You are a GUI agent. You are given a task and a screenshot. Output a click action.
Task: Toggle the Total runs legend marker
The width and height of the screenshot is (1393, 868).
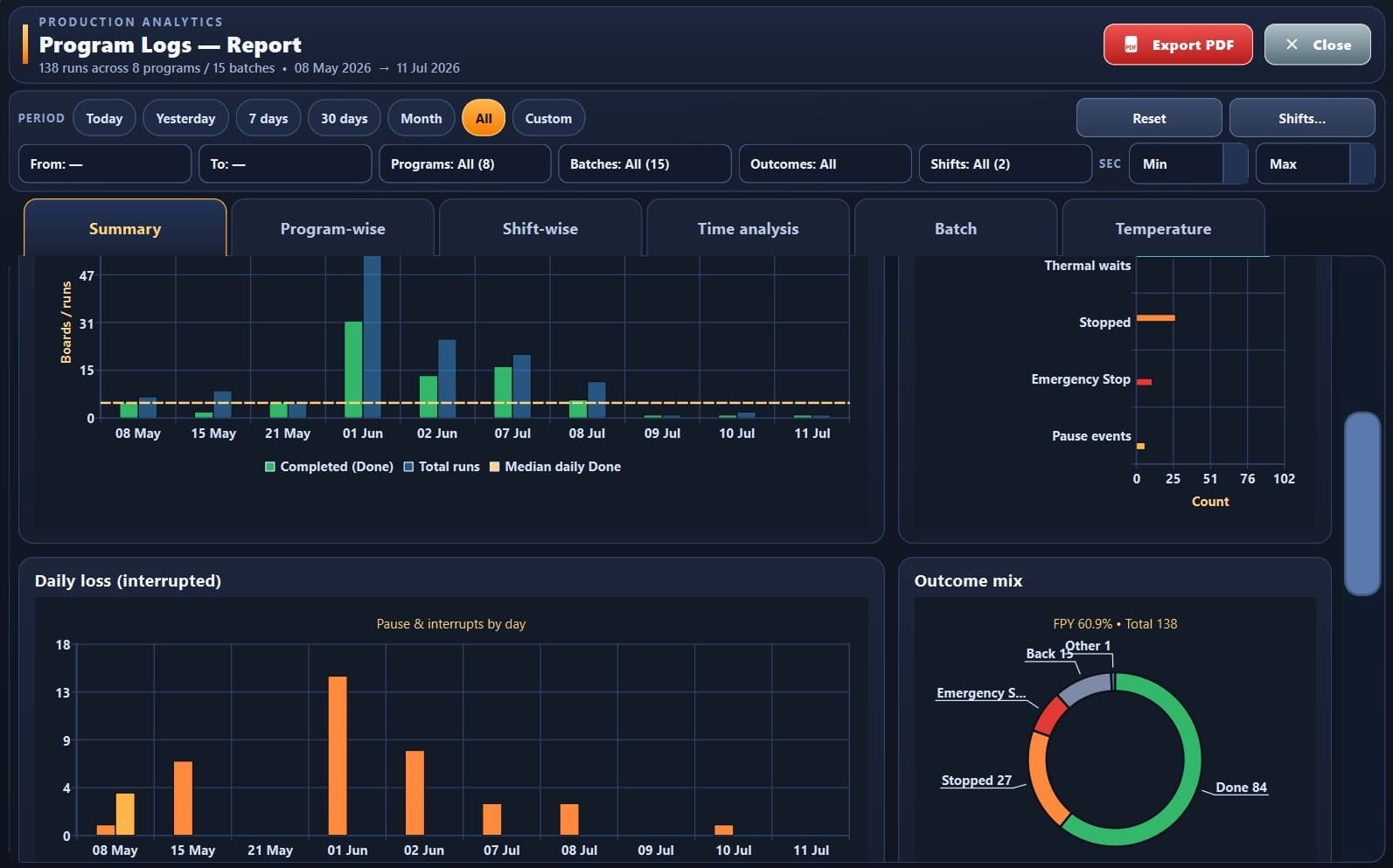click(408, 467)
